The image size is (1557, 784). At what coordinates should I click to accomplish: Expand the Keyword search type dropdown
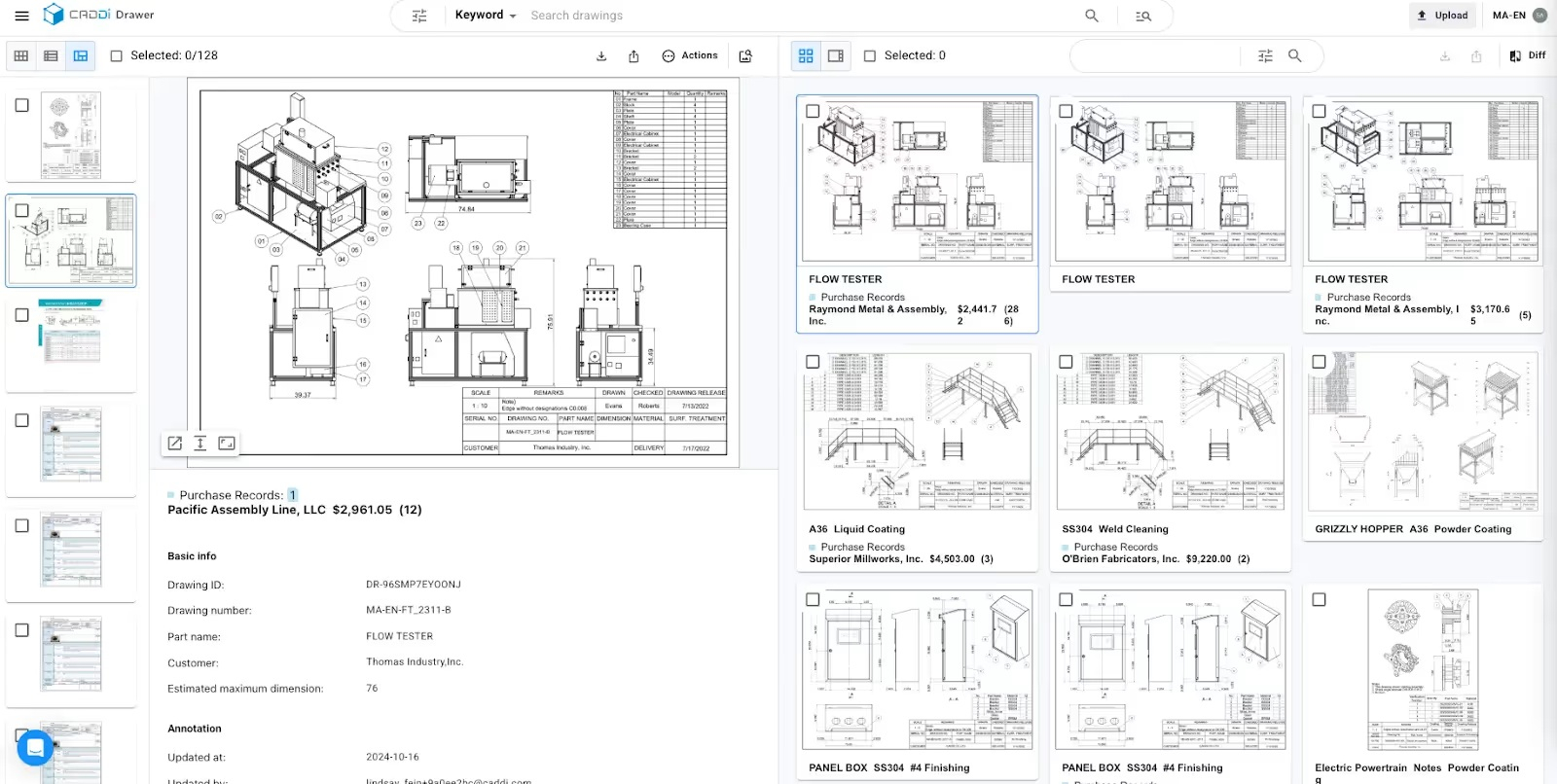[485, 16]
